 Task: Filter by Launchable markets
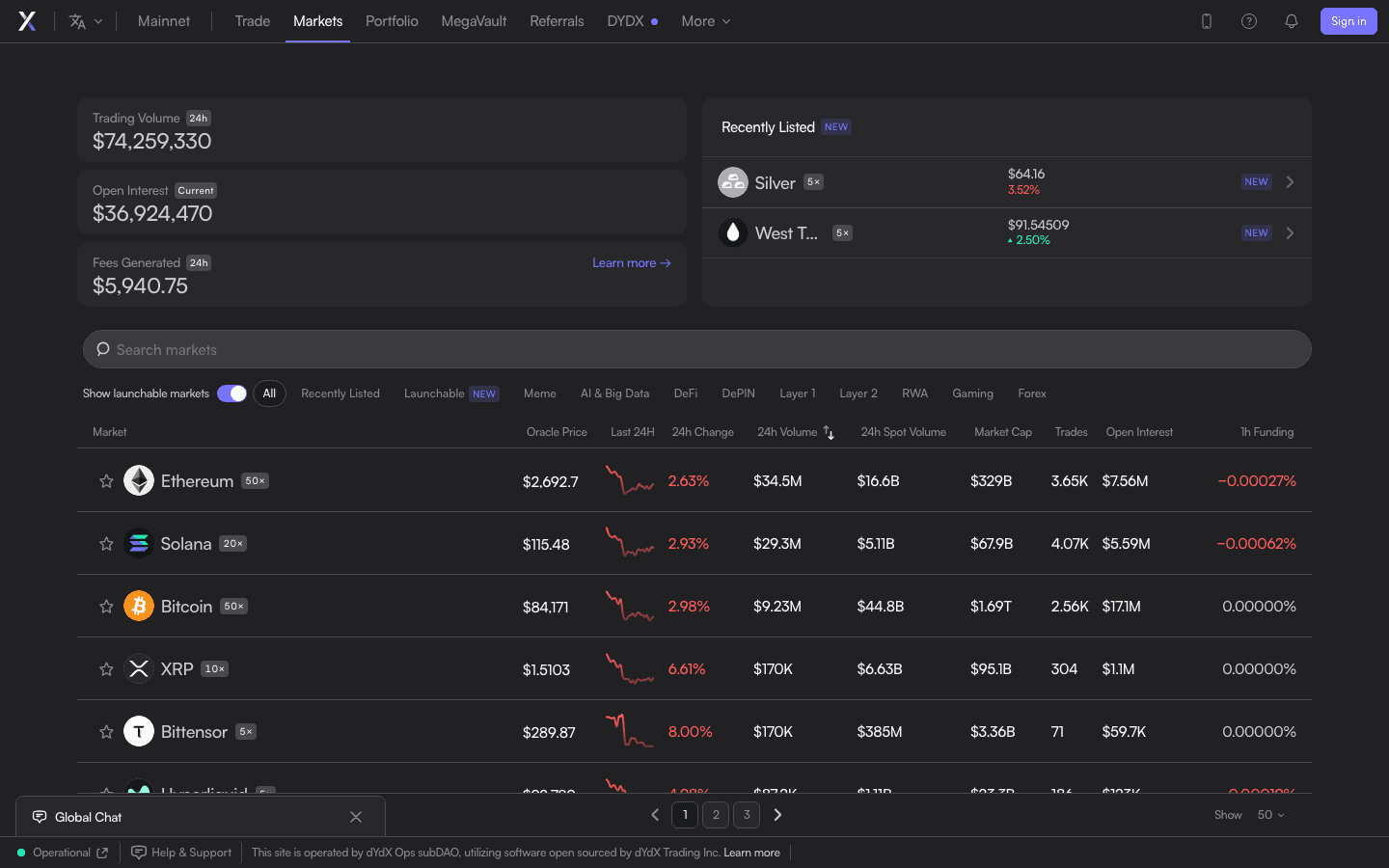click(x=451, y=393)
